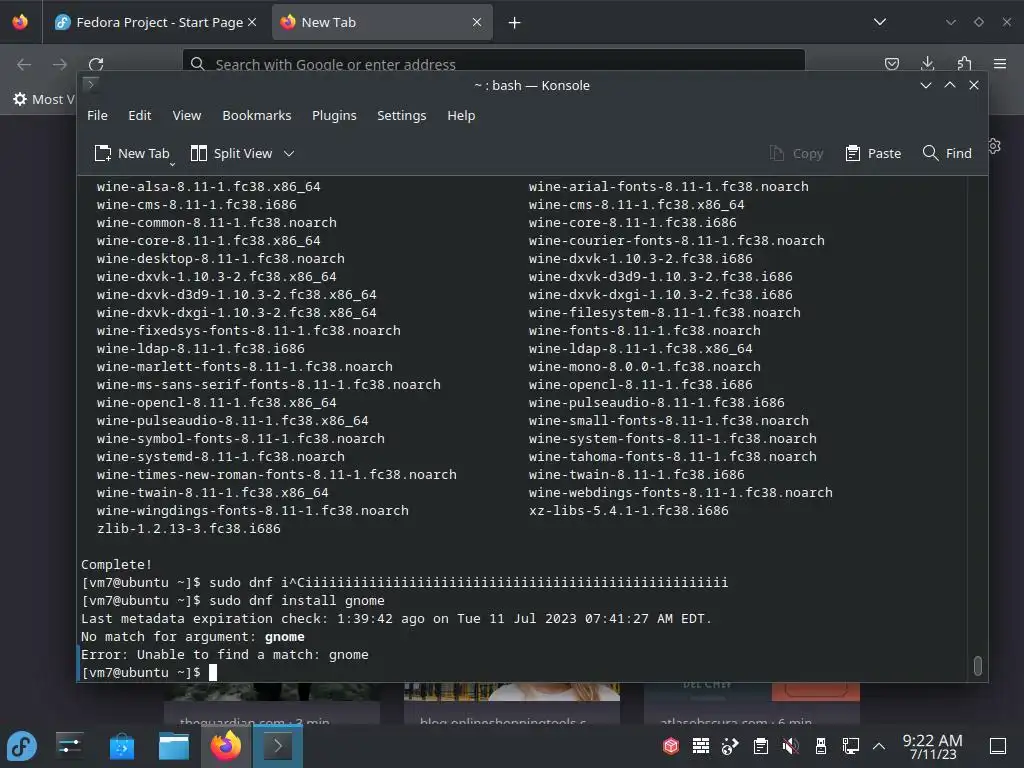Image resolution: width=1024 pixels, height=768 pixels.
Task: Click keyboard layout tray icon
Action: [x=701, y=746]
